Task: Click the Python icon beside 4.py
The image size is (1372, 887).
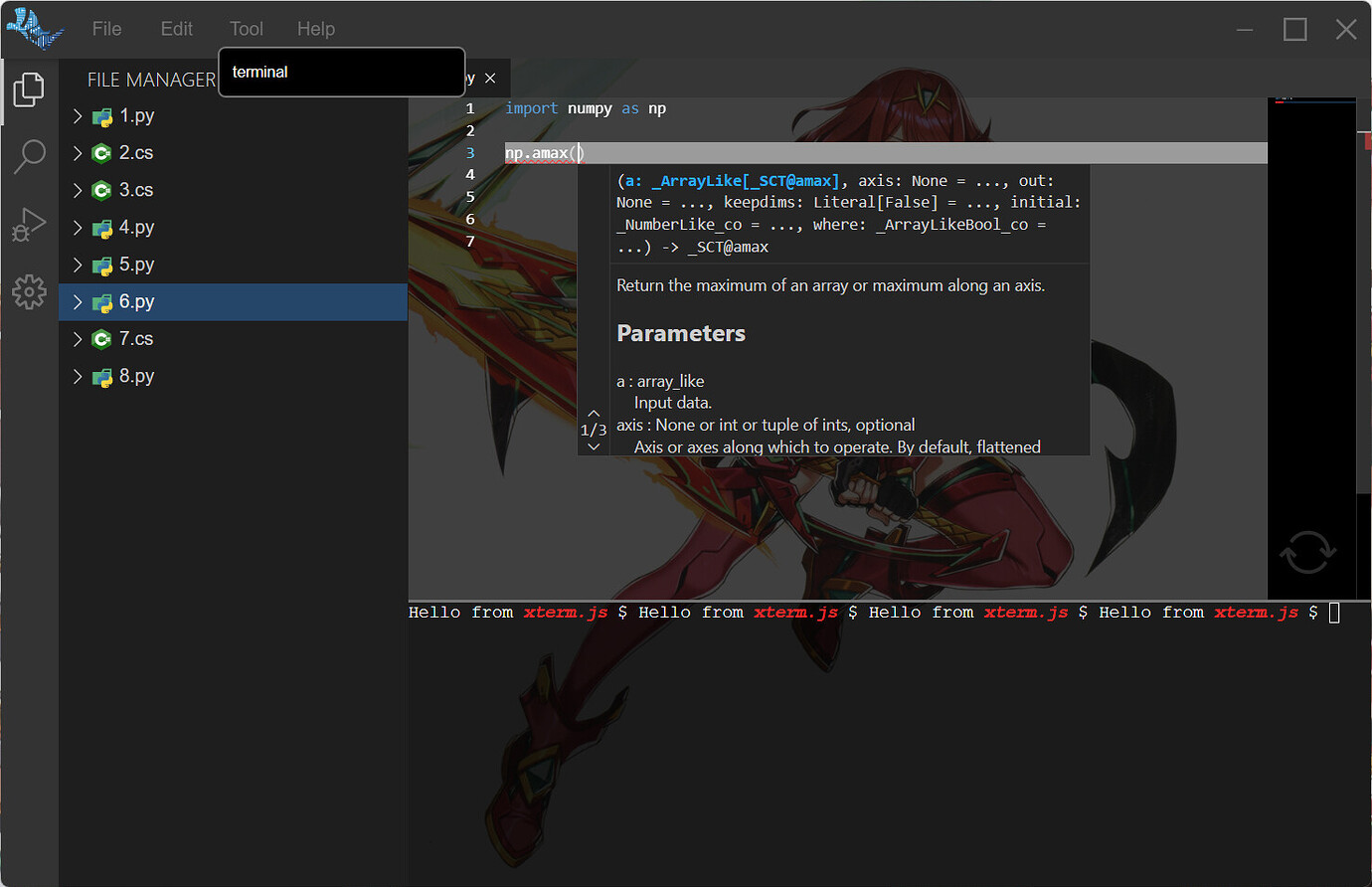Action: point(102,227)
